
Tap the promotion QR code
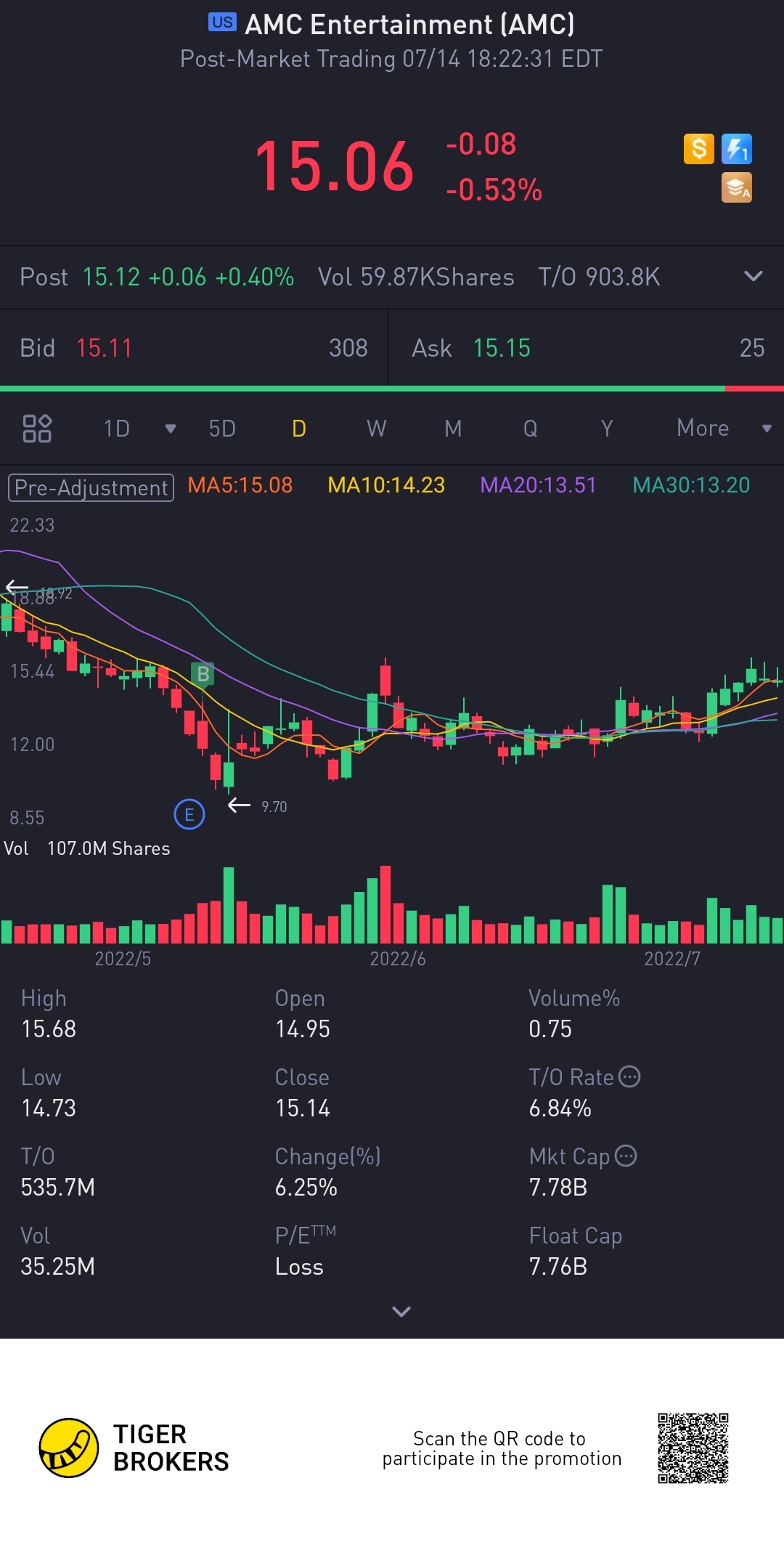click(x=693, y=1448)
